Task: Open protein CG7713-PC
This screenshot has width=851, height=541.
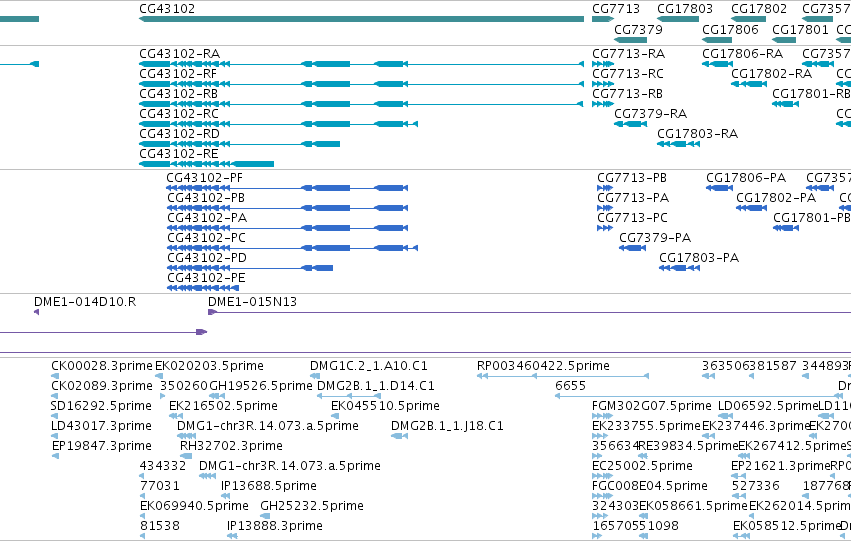Action: [x=632, y=218]
